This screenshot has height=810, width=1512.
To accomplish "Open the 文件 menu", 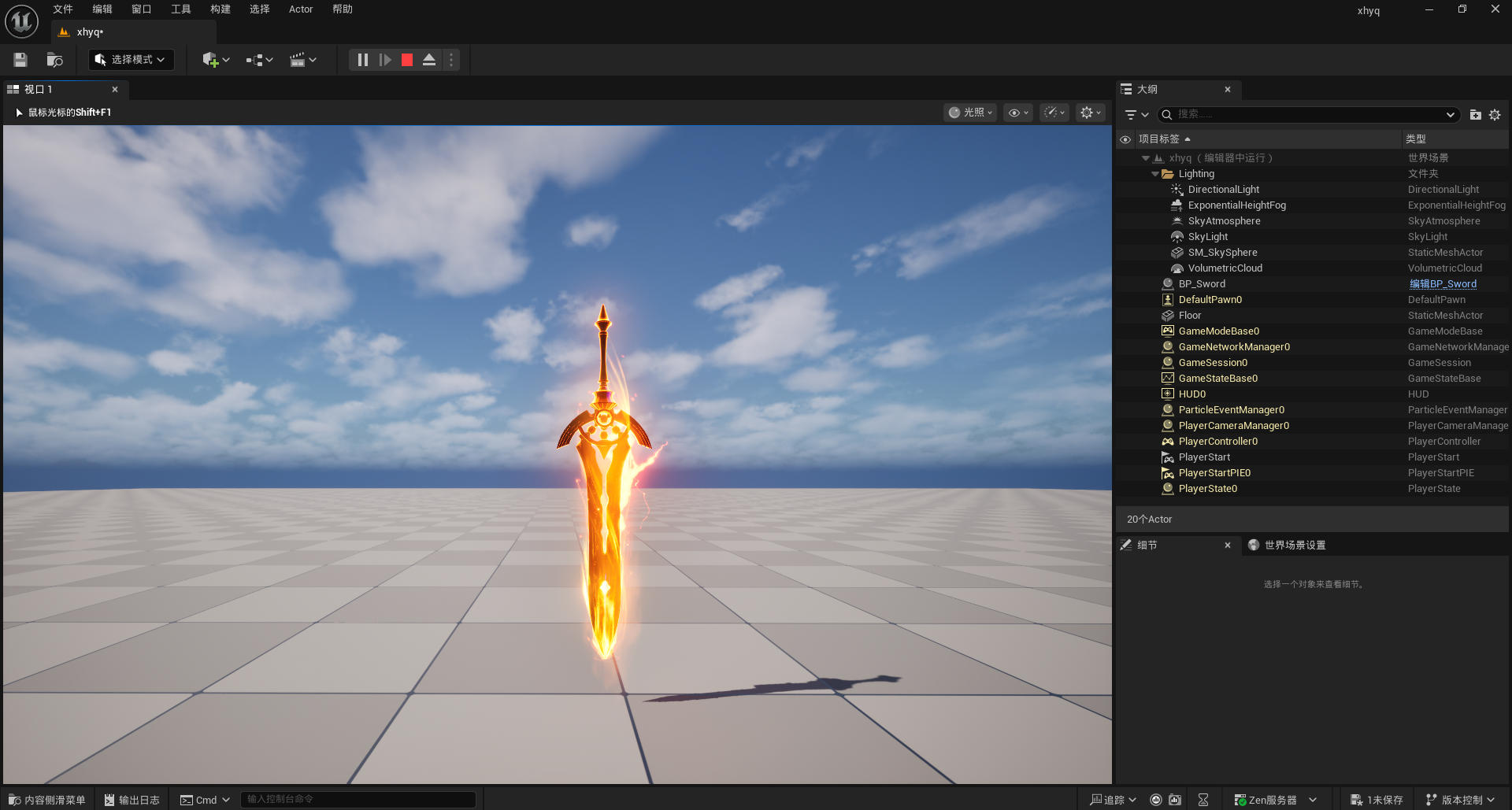I will [x=63, y=9].
